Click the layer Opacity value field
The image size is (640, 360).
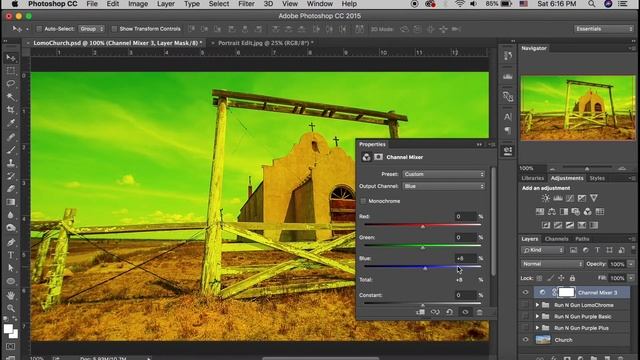[617, 264]
